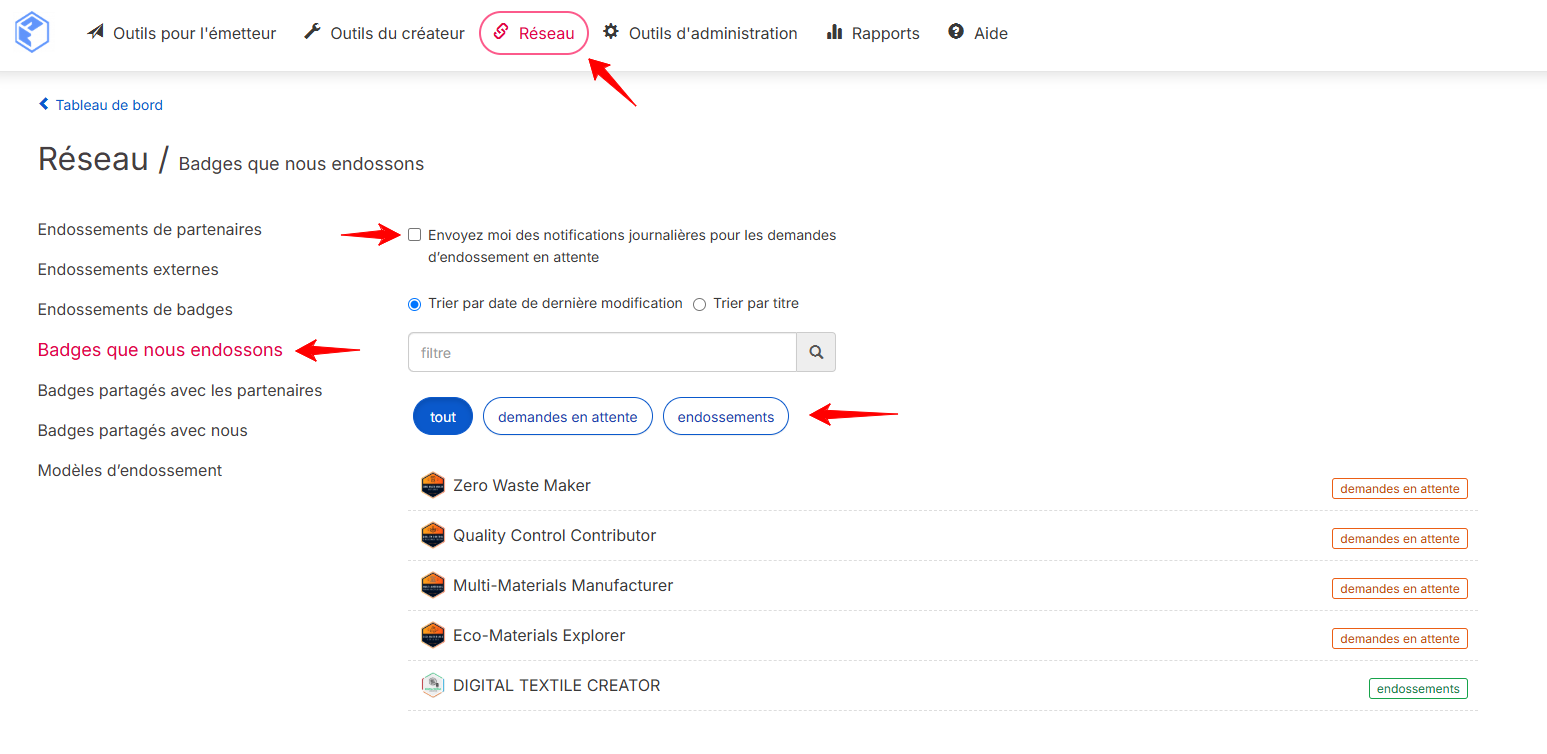Enable daily endorsement notifications checkbox

click(x=414, y=235)
